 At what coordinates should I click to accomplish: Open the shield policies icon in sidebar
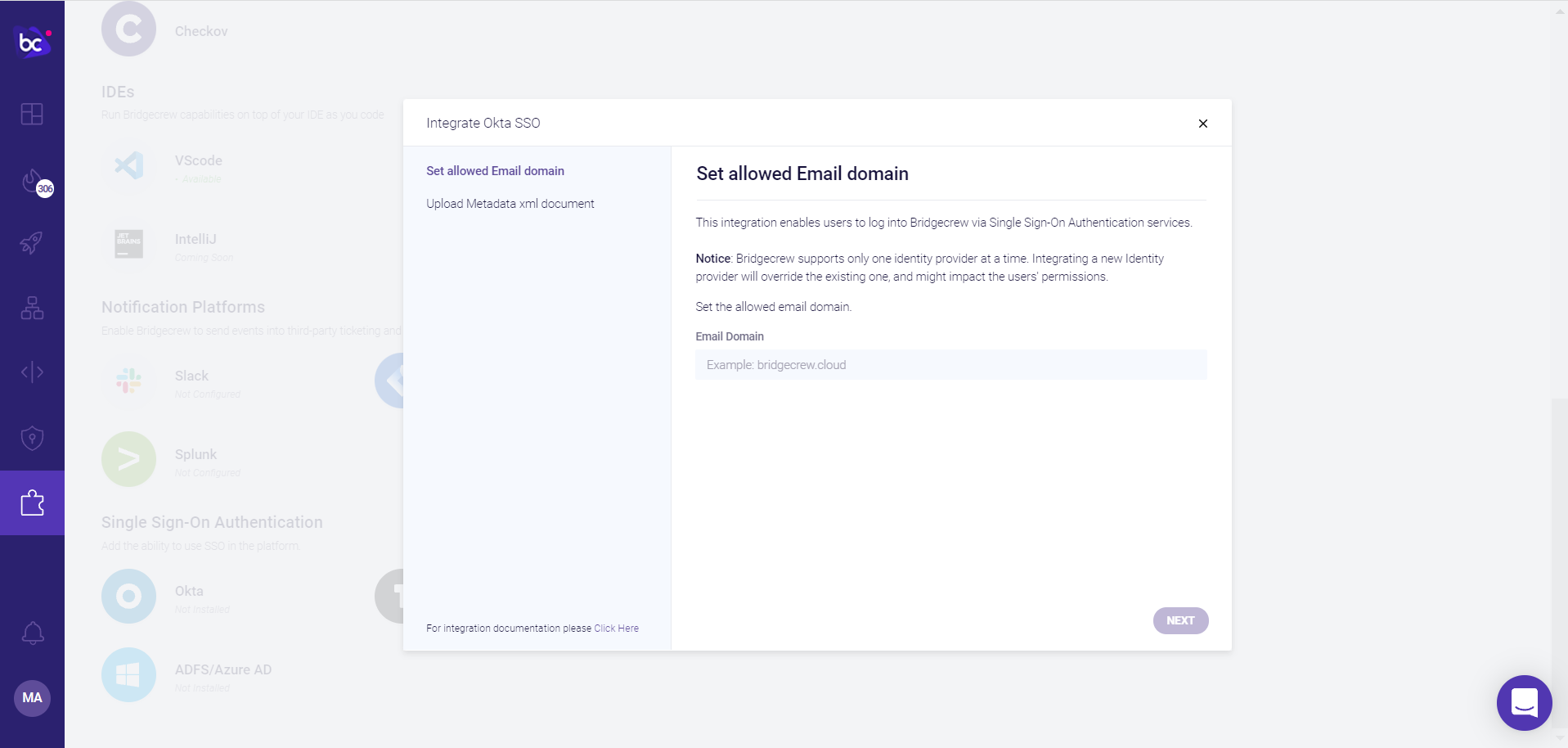pyautogui.click(x=32, y=438)
